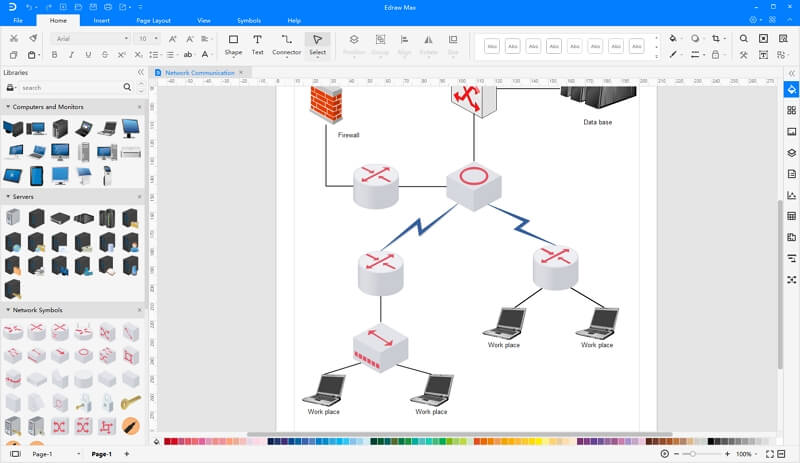Click the add page plus button
The width and height of the screenshot is (800, 463).
[x=127, y=454]
